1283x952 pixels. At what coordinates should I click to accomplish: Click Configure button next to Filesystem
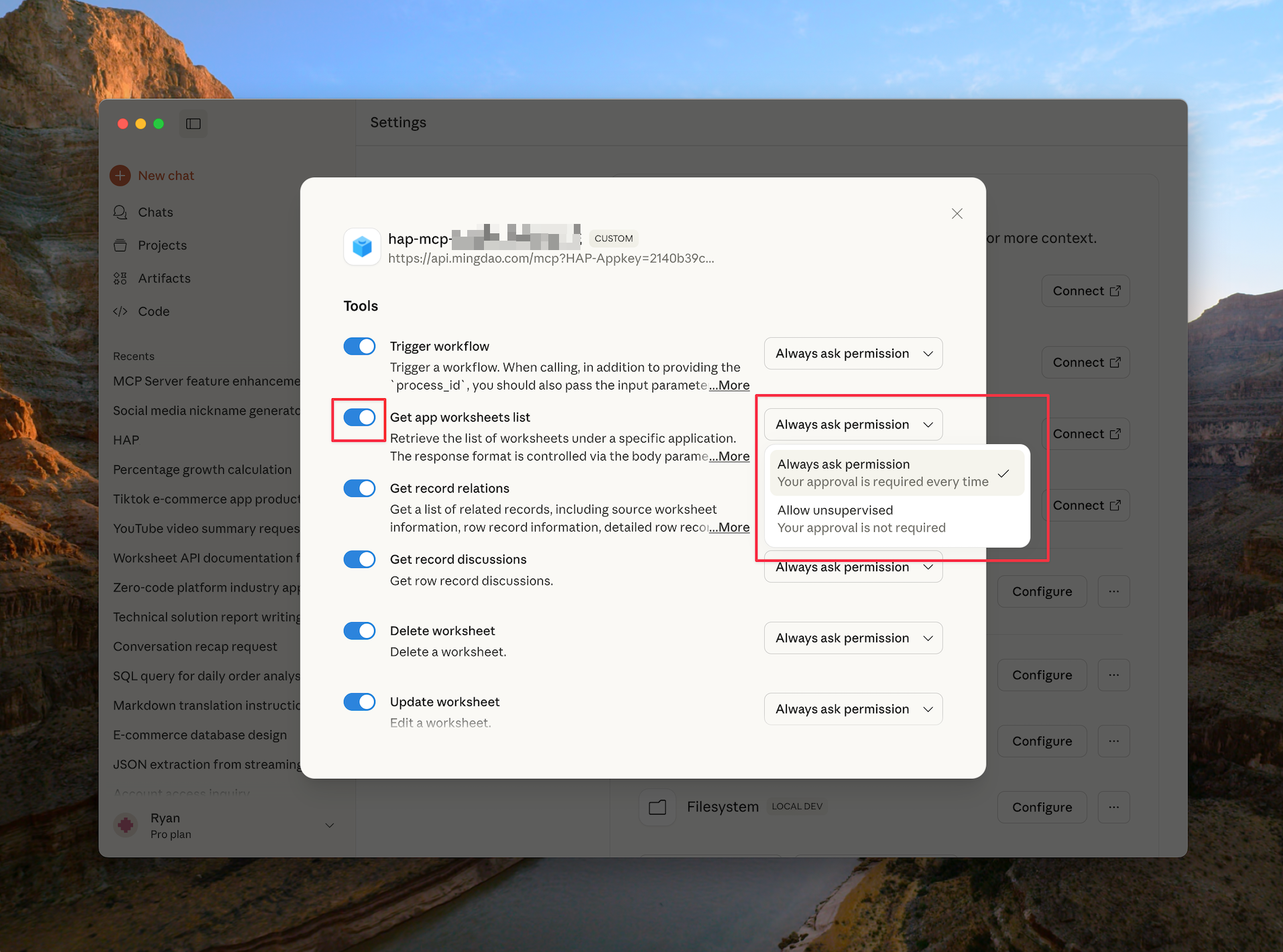(x=1041, y=807)
